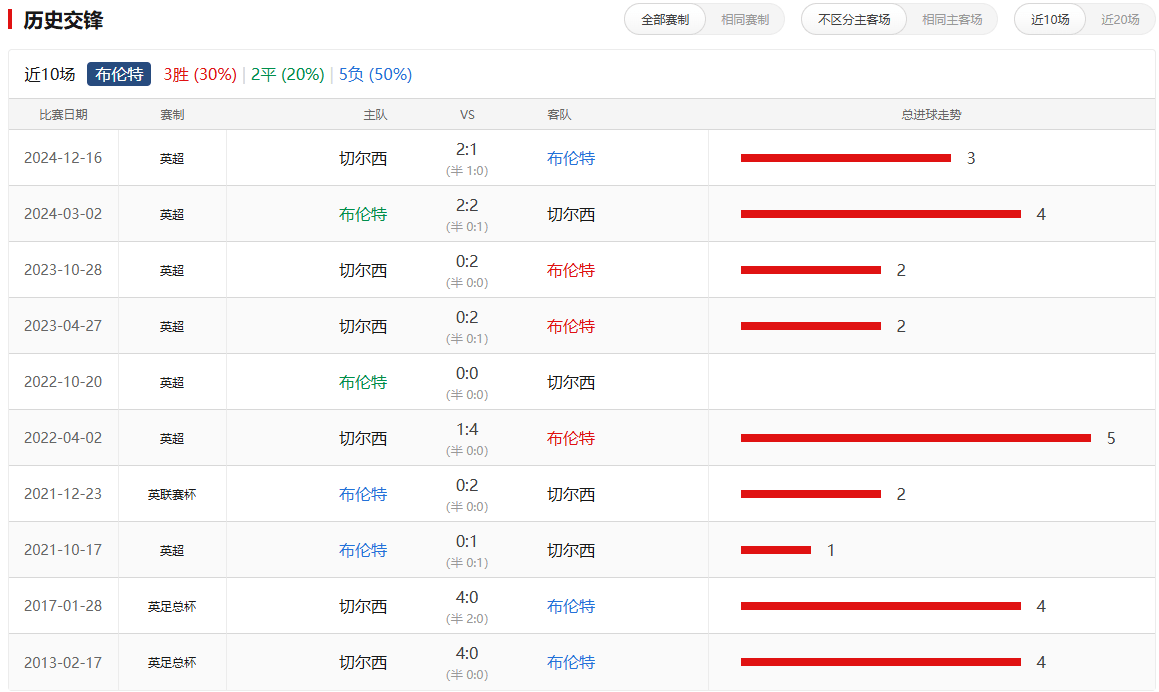Viewport: 1159px width, 692px height.
Task: Switch to 相同主客场 filter
Action: pyautogui.click(x=951, y=20)
